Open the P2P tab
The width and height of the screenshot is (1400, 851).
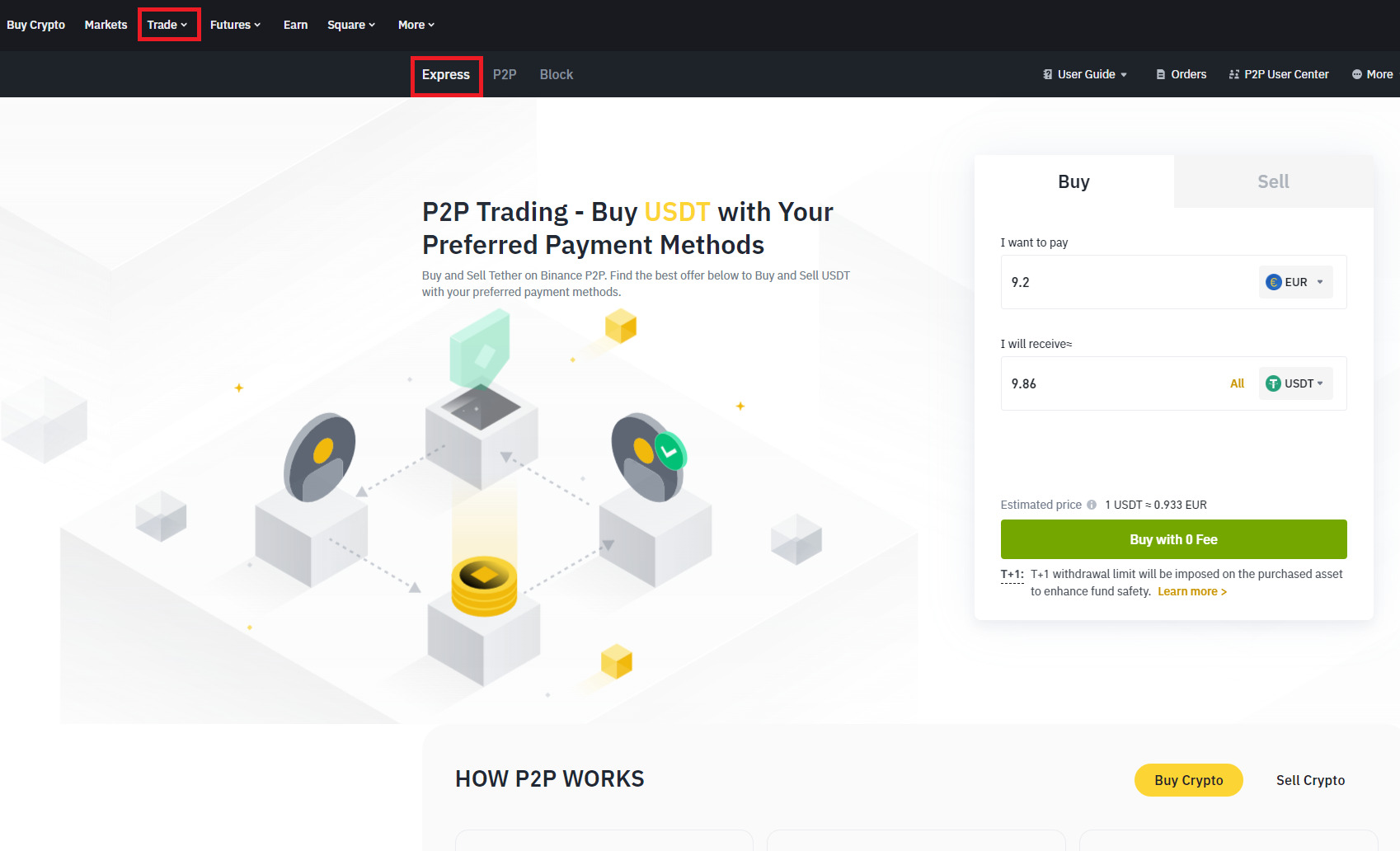505,74
